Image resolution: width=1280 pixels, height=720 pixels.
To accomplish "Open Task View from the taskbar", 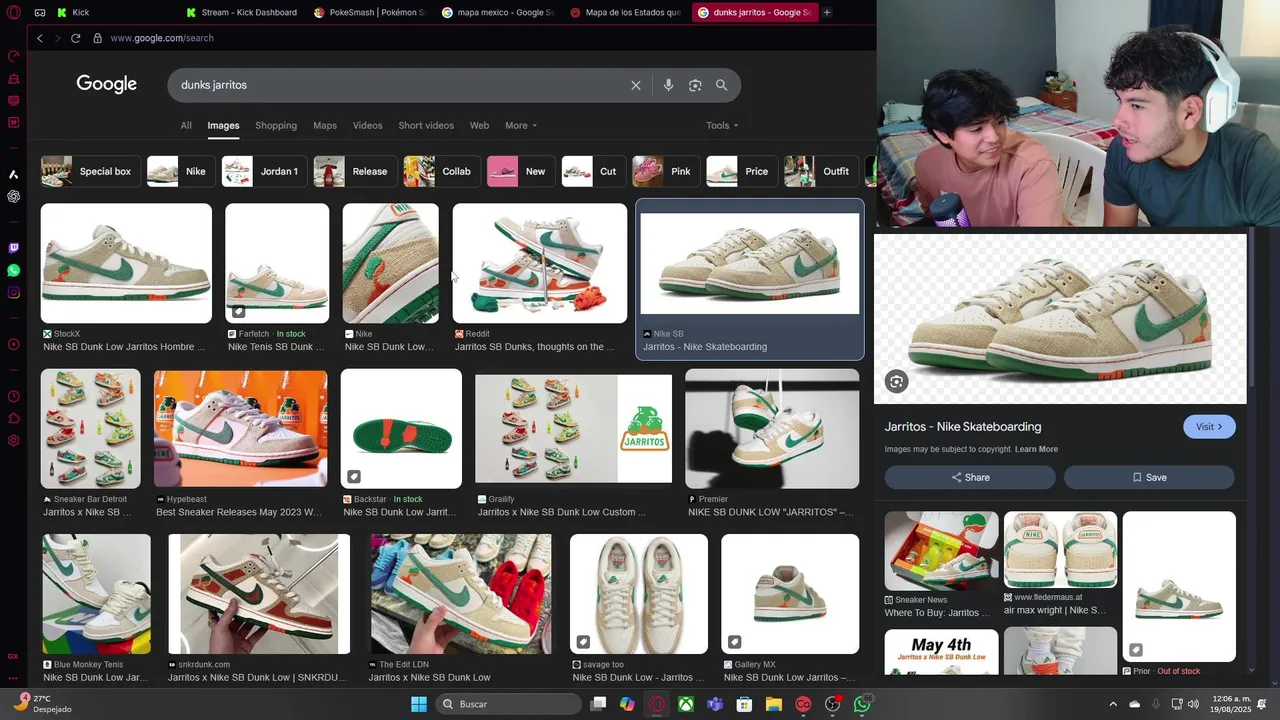I will 598,704.
